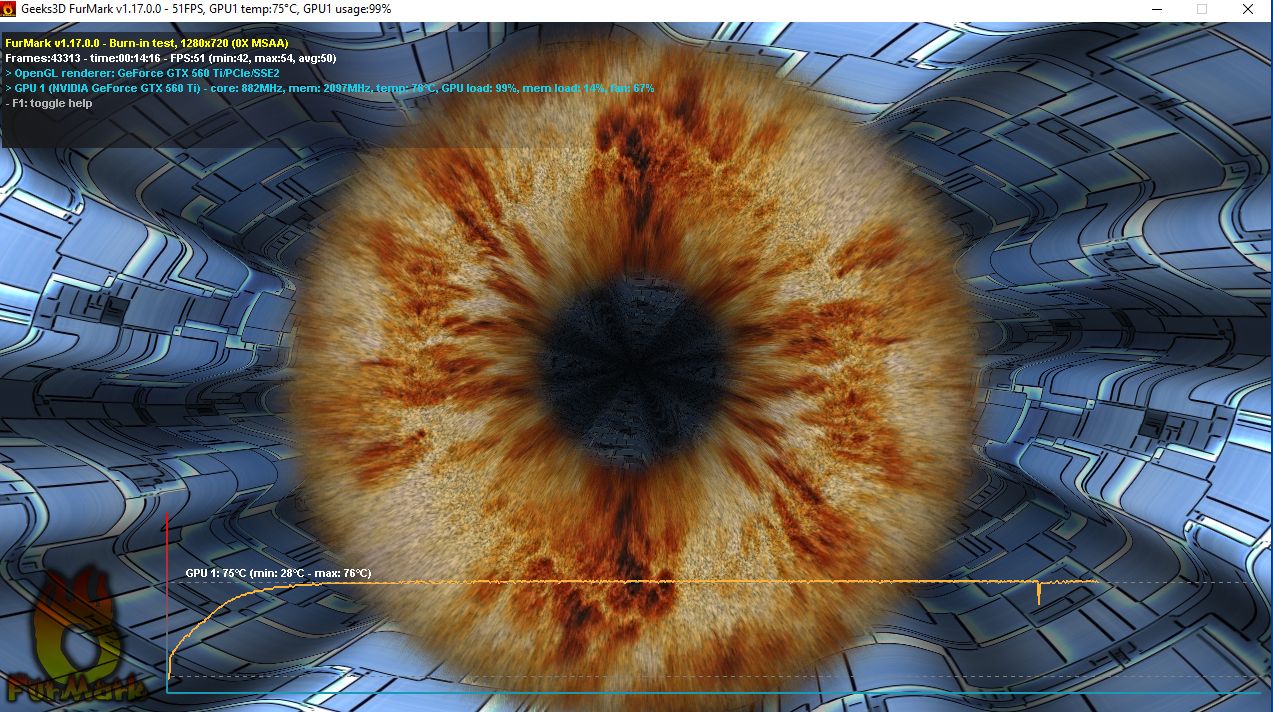Click the "GPU 1 (NVIDIA GeForce GTX 560 Ti)" line

[x=330, y=88]
